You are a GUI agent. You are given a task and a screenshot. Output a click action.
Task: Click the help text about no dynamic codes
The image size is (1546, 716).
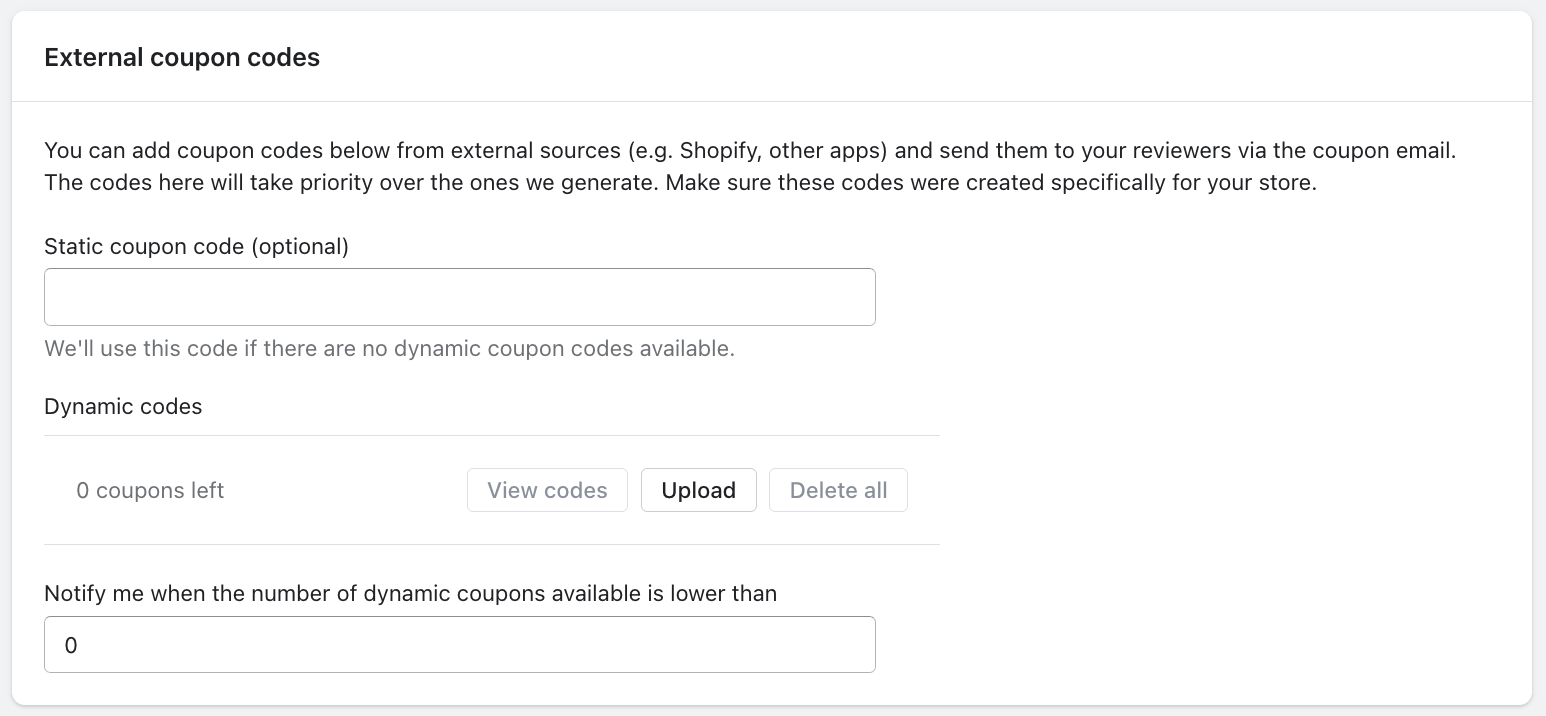point(389,349)
